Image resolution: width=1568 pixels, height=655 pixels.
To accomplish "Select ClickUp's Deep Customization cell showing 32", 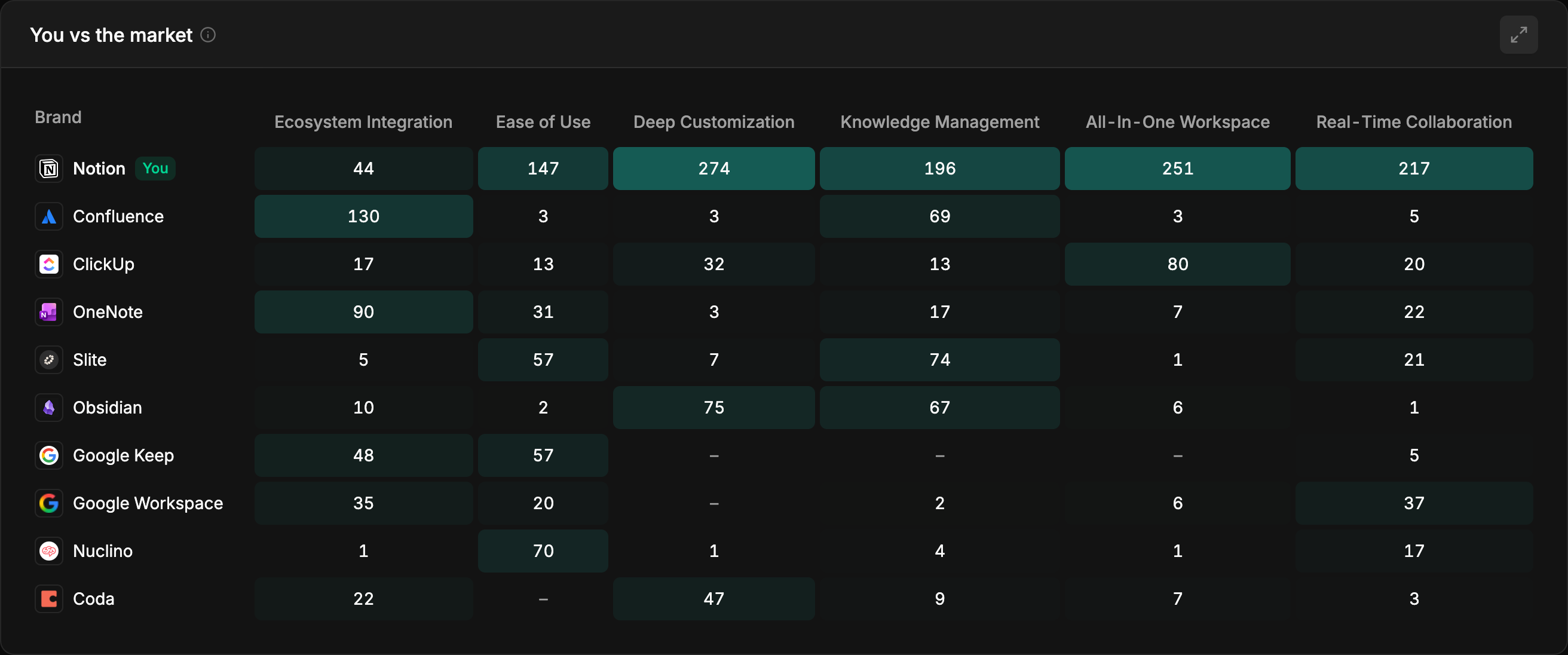I will 714,264.
